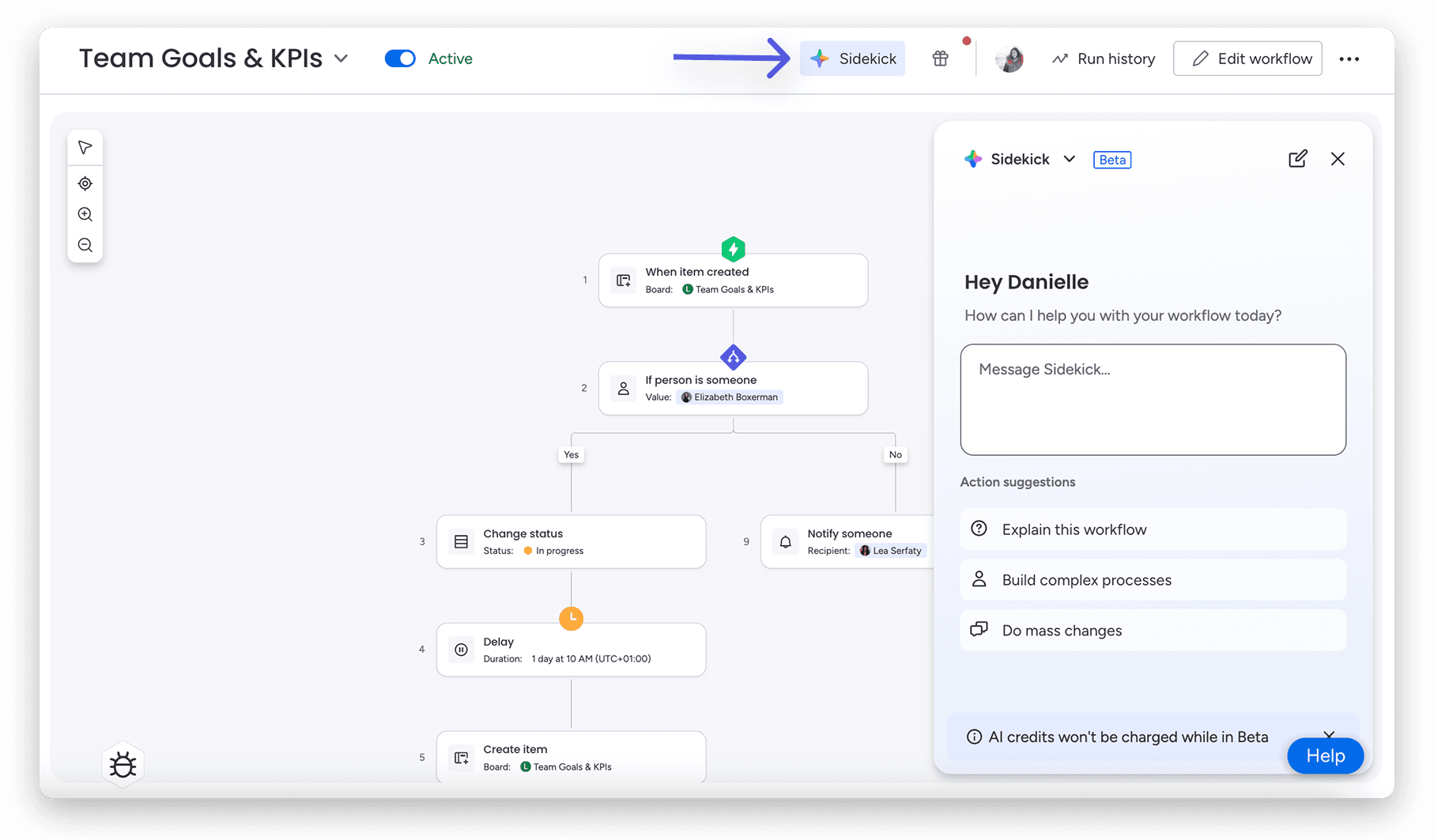The image size is (1434, 840).
Task: Focus the Message Sidekick text box
Action: [1153, 399]
